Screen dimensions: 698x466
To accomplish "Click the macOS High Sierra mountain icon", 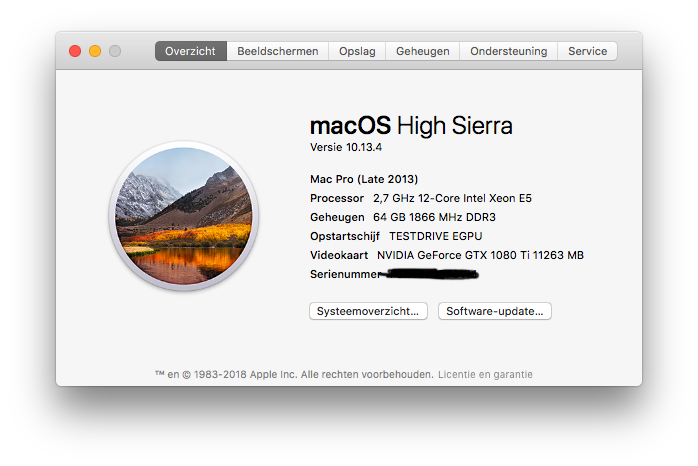I will 184,216.
